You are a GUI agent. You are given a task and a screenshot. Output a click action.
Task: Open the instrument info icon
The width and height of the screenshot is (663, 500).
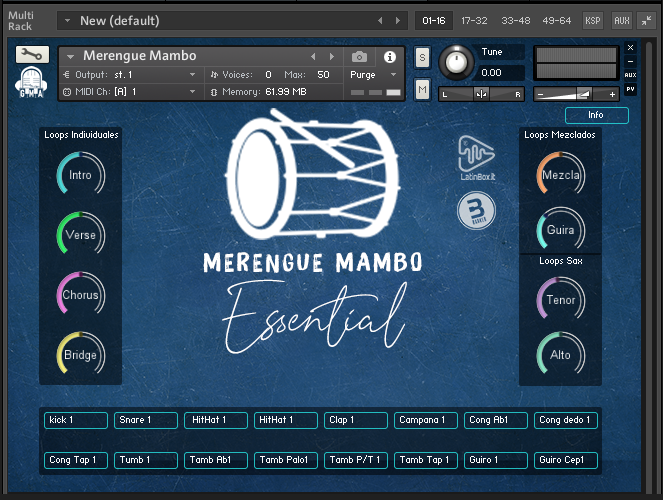point(389,57)
